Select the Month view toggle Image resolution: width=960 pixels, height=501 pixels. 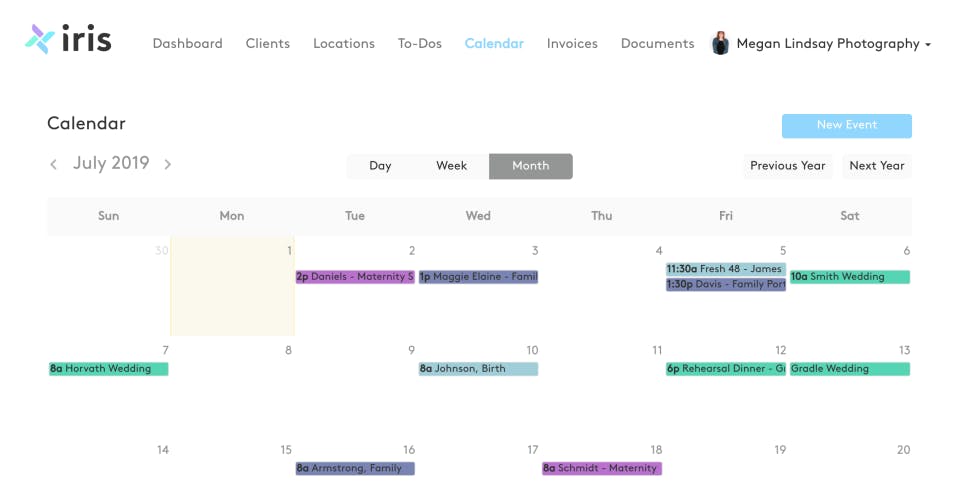pos(530,166)
